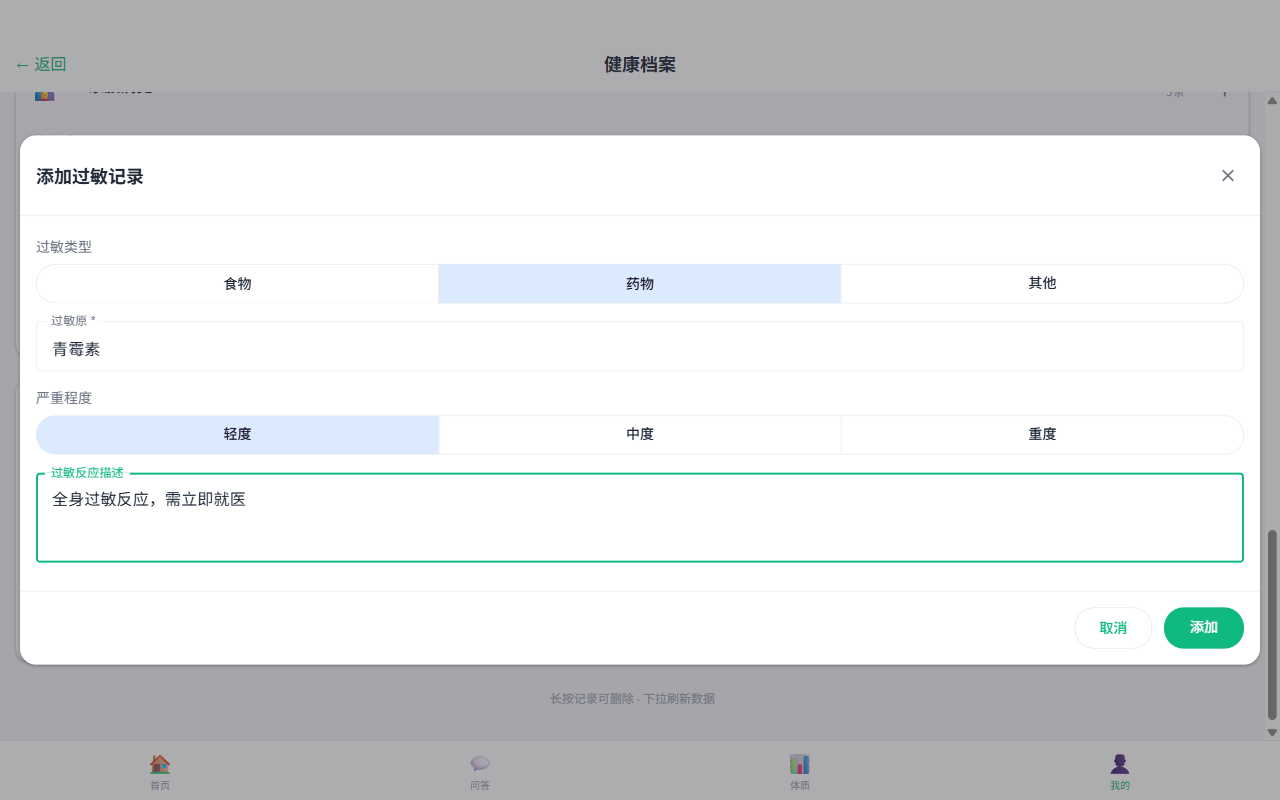Open the 我的 profile icon
This screenshot has height=800, width=1280.
pos(1120,765)
